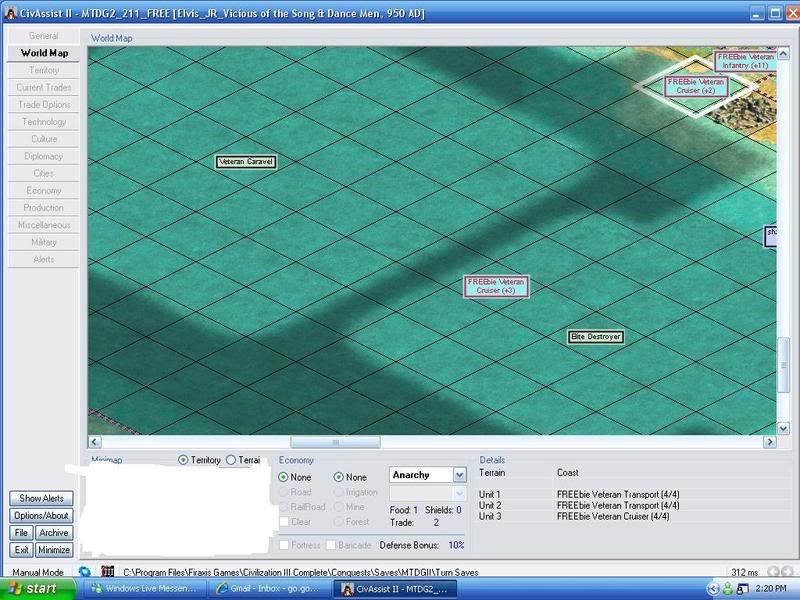Open the green Messenger tray icon

click(728, 589)
